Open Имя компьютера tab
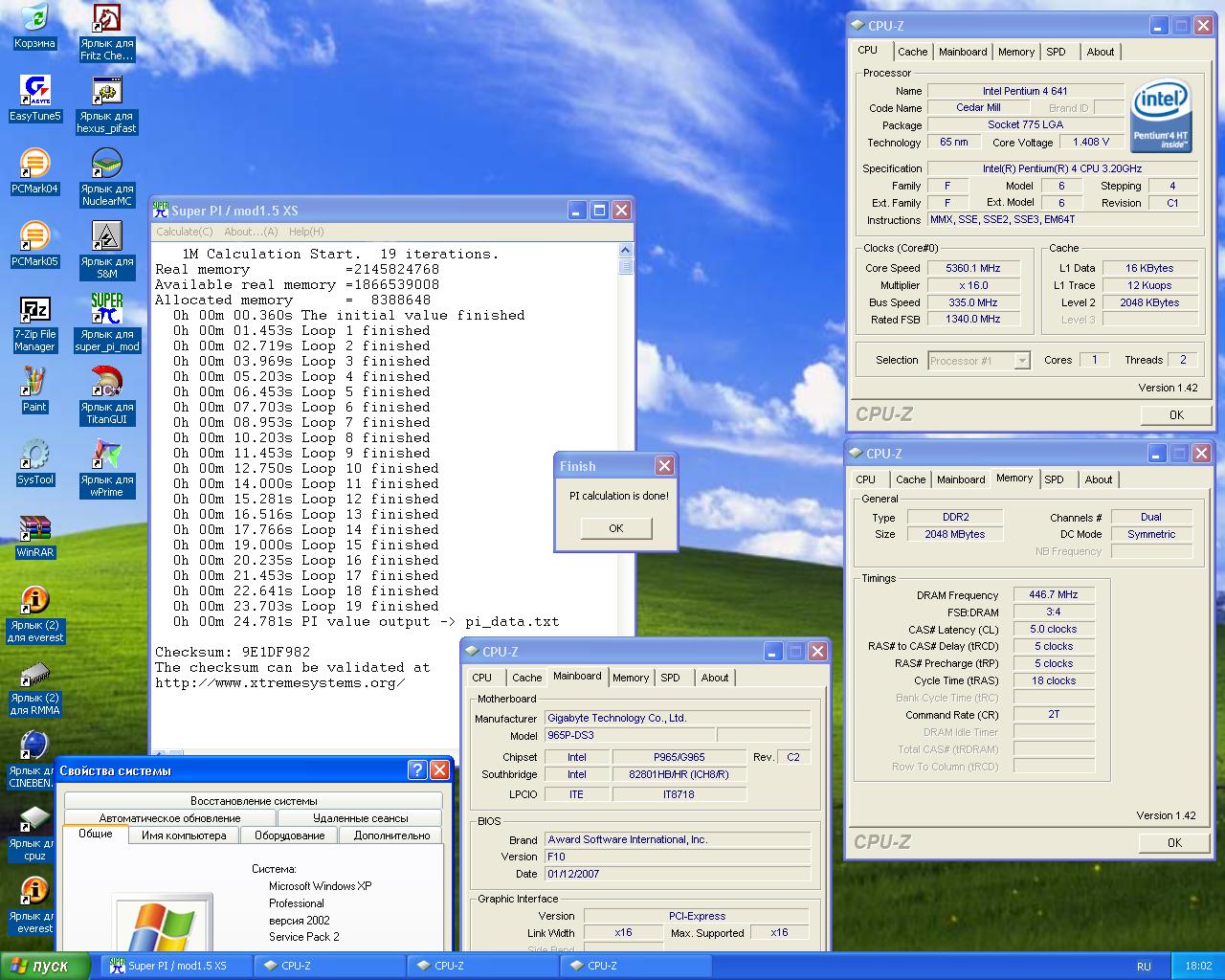Screen dimensions: 1225x980 [184, 835]
